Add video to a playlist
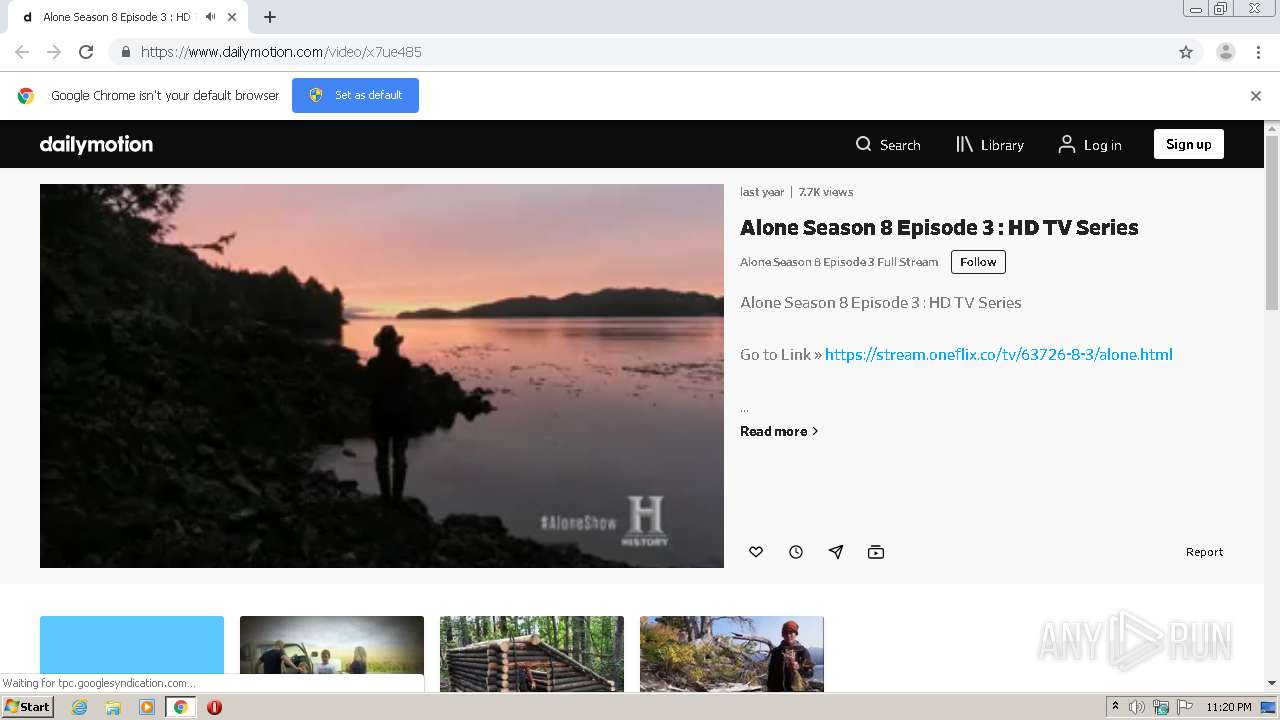The width and height of the screenshot is (1280, 720). point(876,552)
